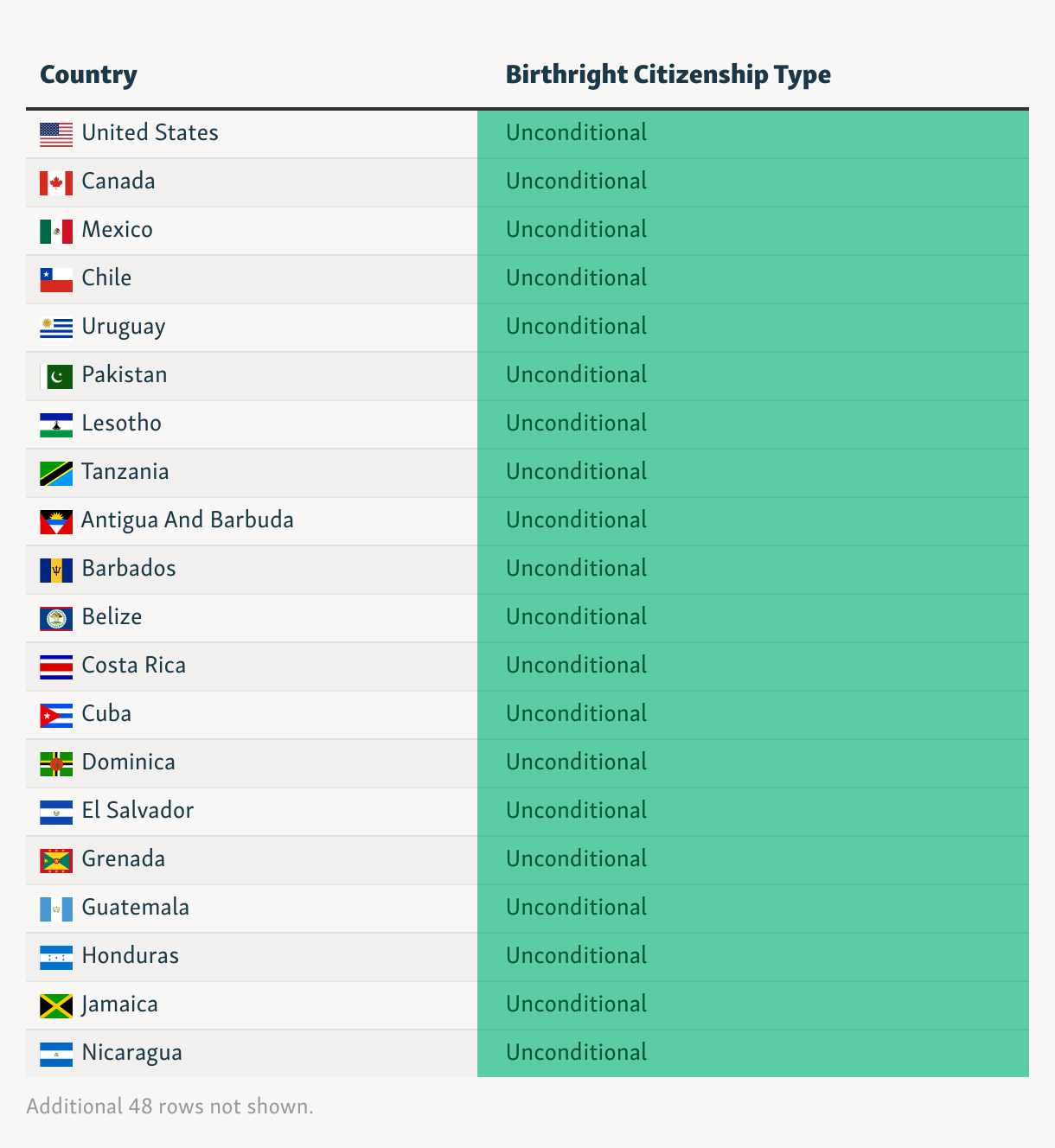Click the United States flag icon

(x=56, y=134)
